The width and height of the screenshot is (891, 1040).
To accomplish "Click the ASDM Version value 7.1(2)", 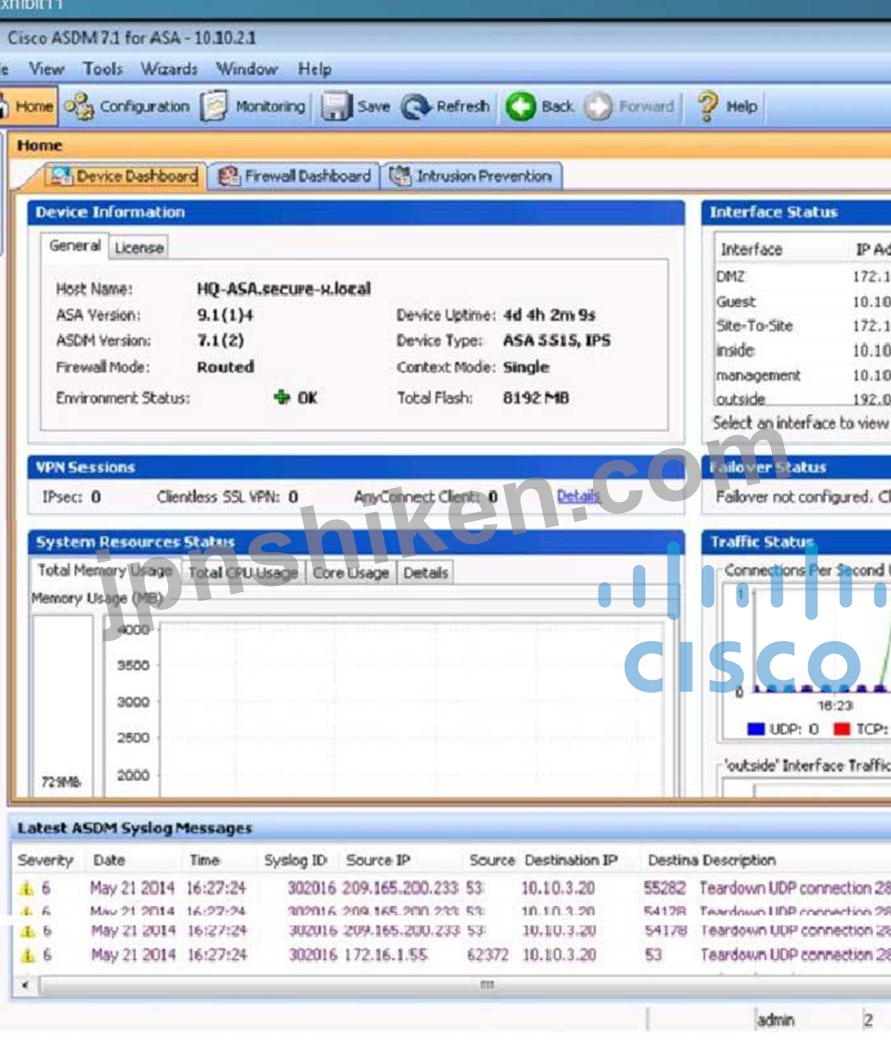I will 220,341.
